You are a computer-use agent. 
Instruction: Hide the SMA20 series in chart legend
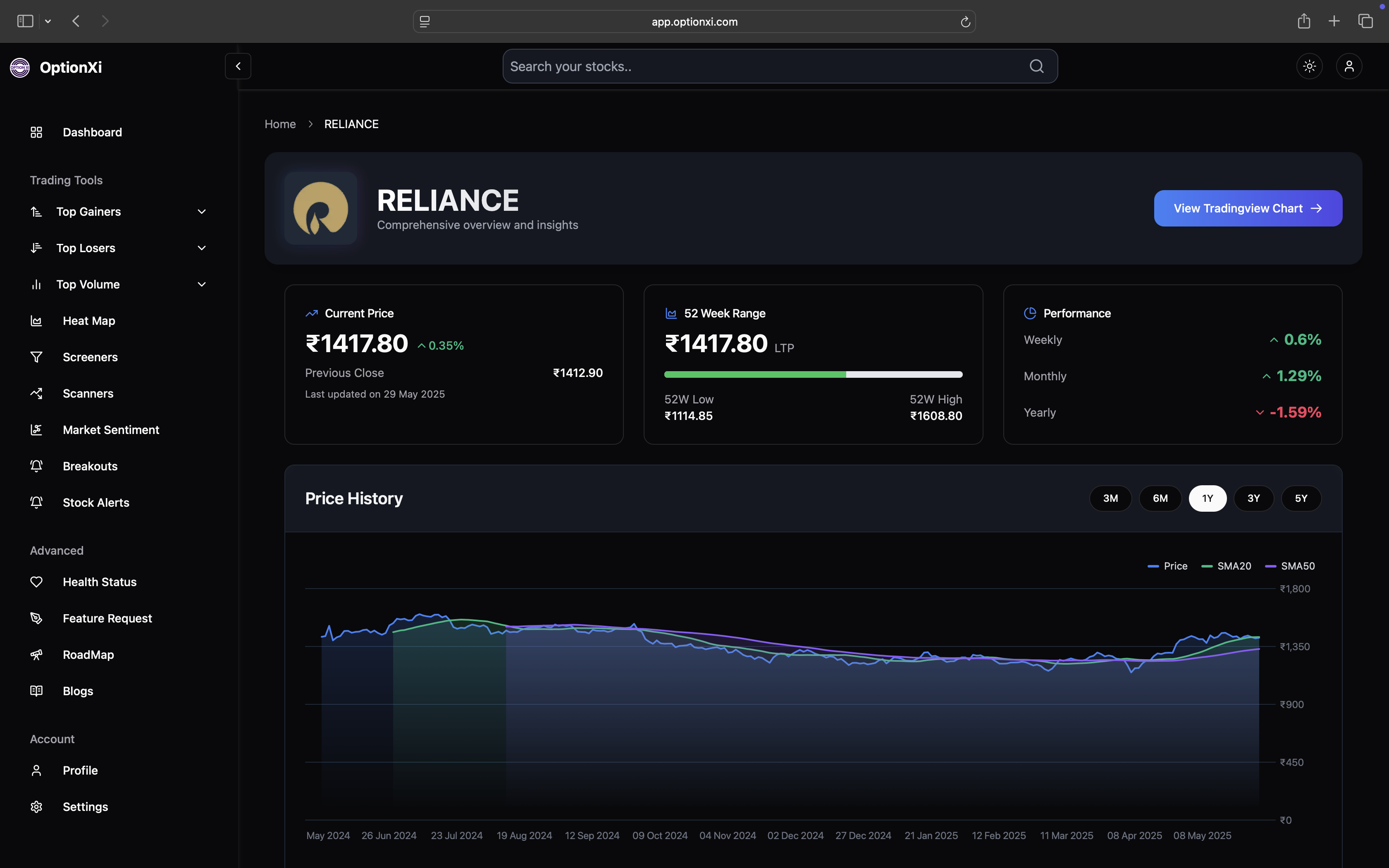click(1227, 566)
